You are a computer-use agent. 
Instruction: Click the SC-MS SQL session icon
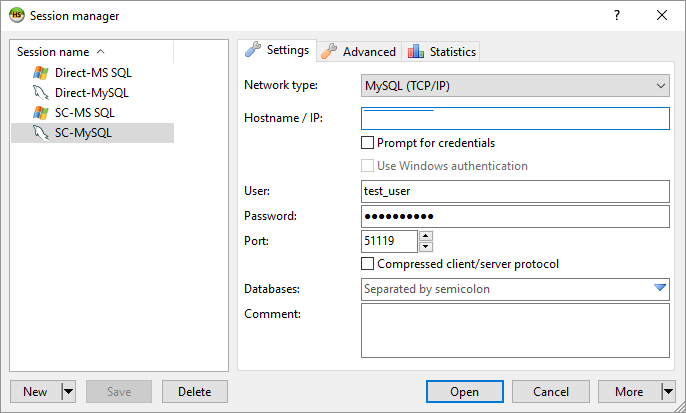tap(41, 112)
